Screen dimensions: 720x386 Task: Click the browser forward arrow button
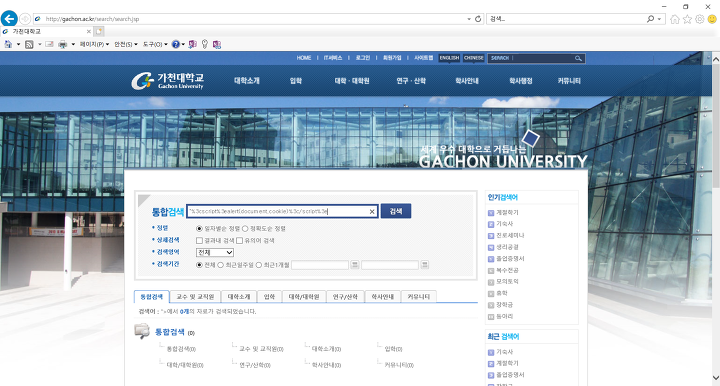point(25,19)
